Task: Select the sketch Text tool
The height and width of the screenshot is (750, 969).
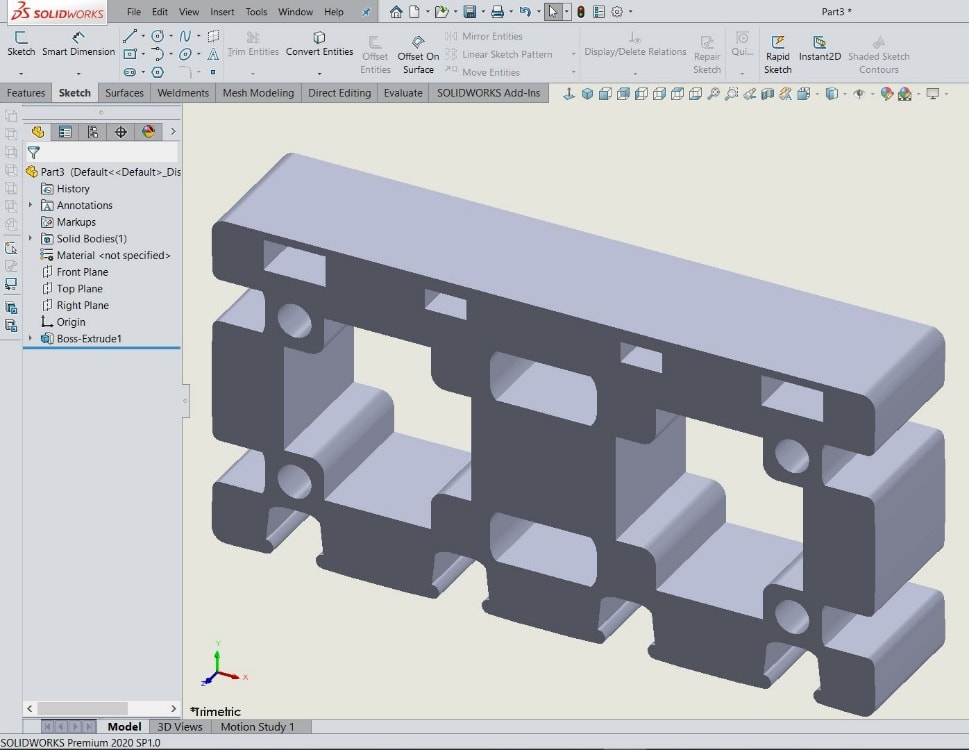Action: click(x=213, y=54)
